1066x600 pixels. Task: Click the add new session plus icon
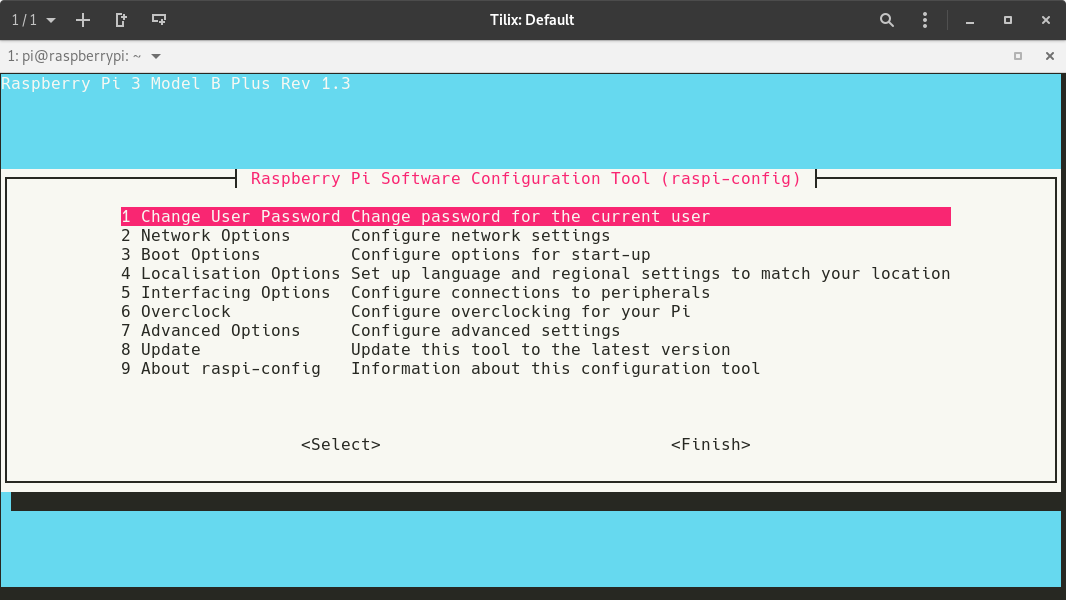(83, 20)
